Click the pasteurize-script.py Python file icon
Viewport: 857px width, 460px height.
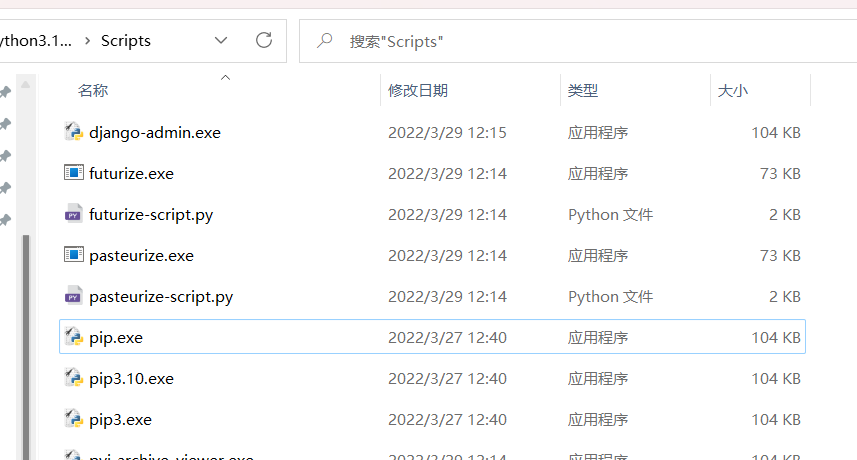[x=73, y=296]
